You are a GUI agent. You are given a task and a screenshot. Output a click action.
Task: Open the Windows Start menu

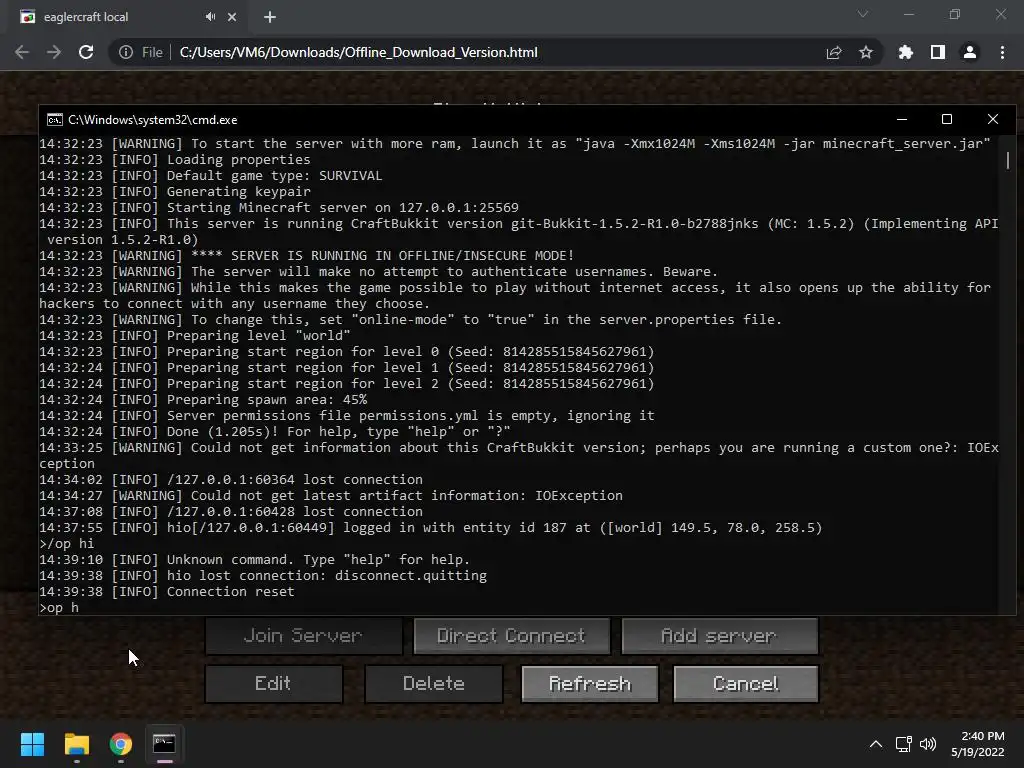point(32,744)
